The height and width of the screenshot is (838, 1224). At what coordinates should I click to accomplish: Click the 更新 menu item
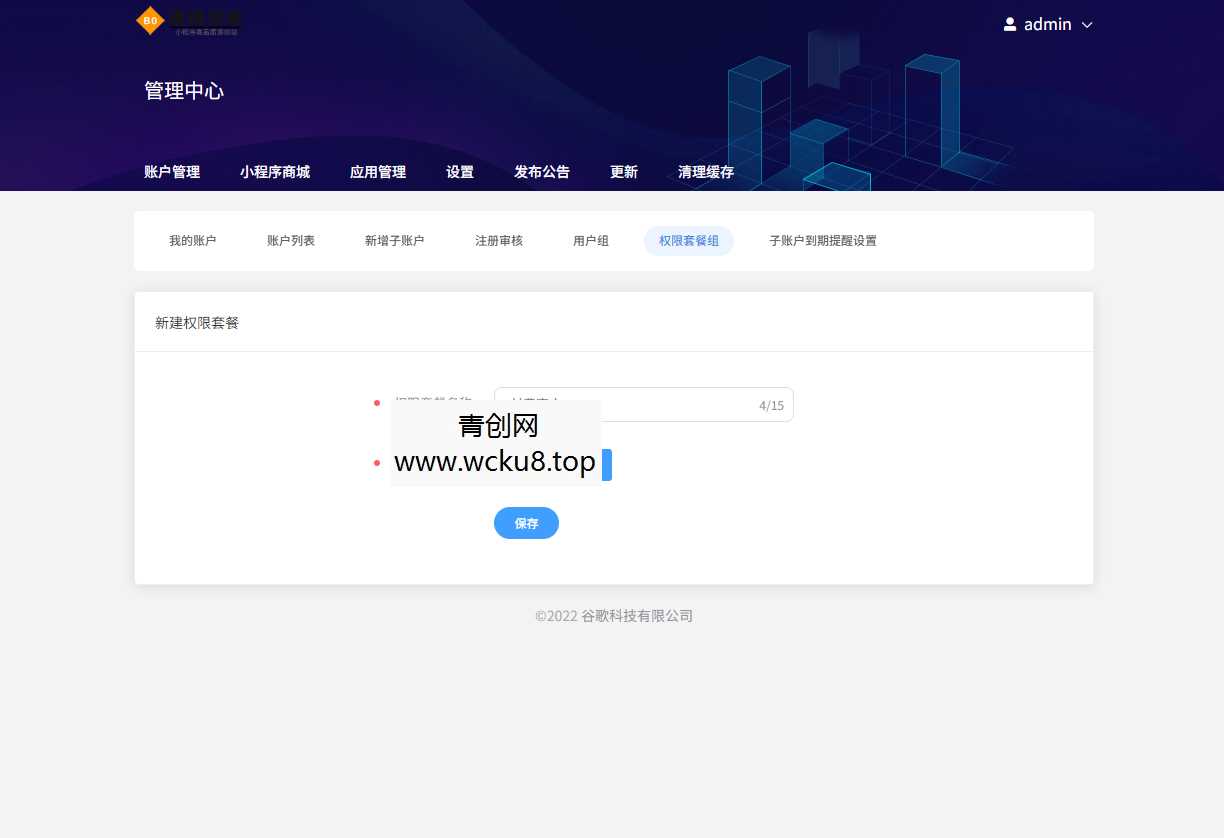coord(623,171)
